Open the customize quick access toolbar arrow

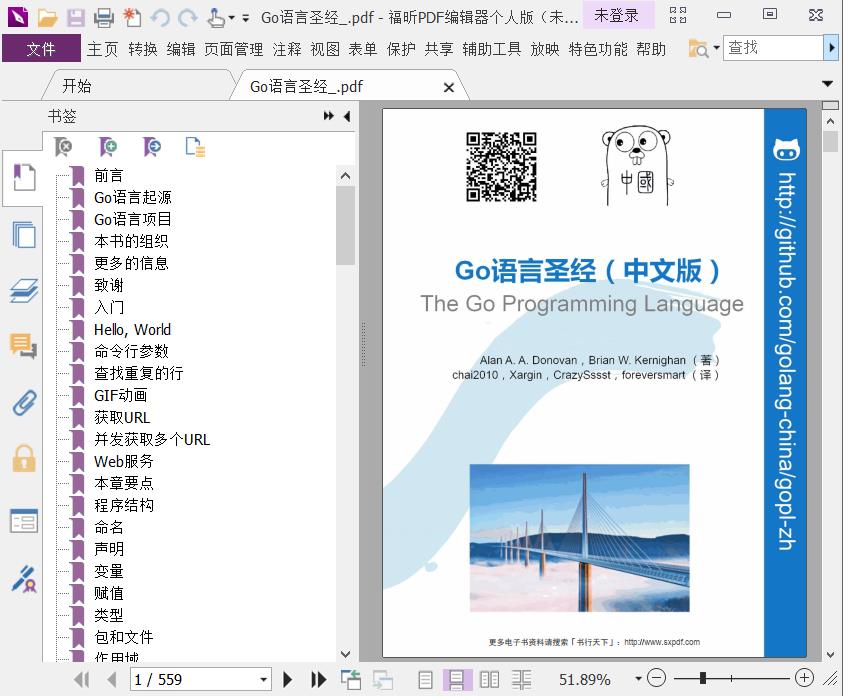pyautogui.click(x=245, y=18)
